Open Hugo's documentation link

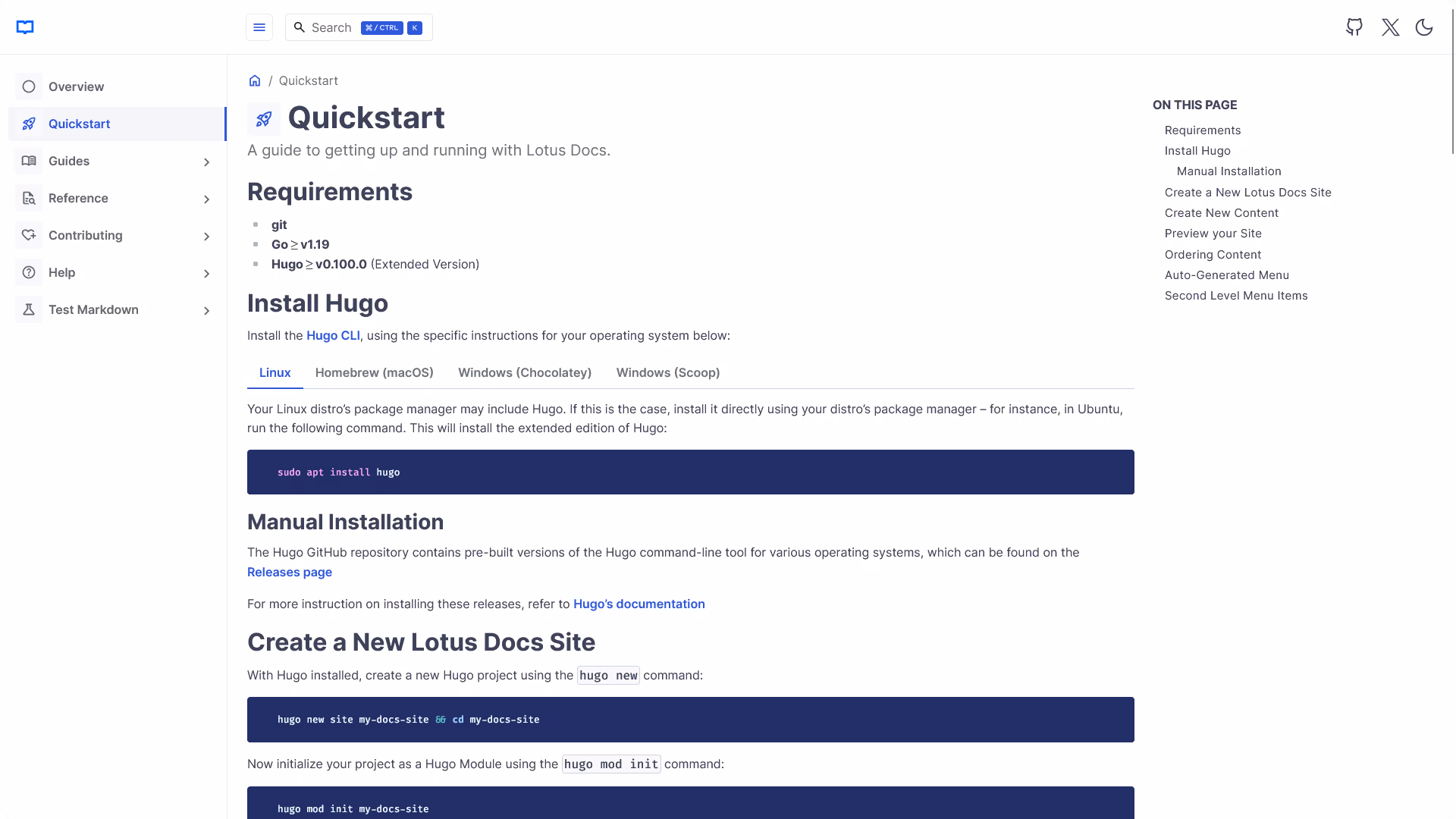click(639, 604)
